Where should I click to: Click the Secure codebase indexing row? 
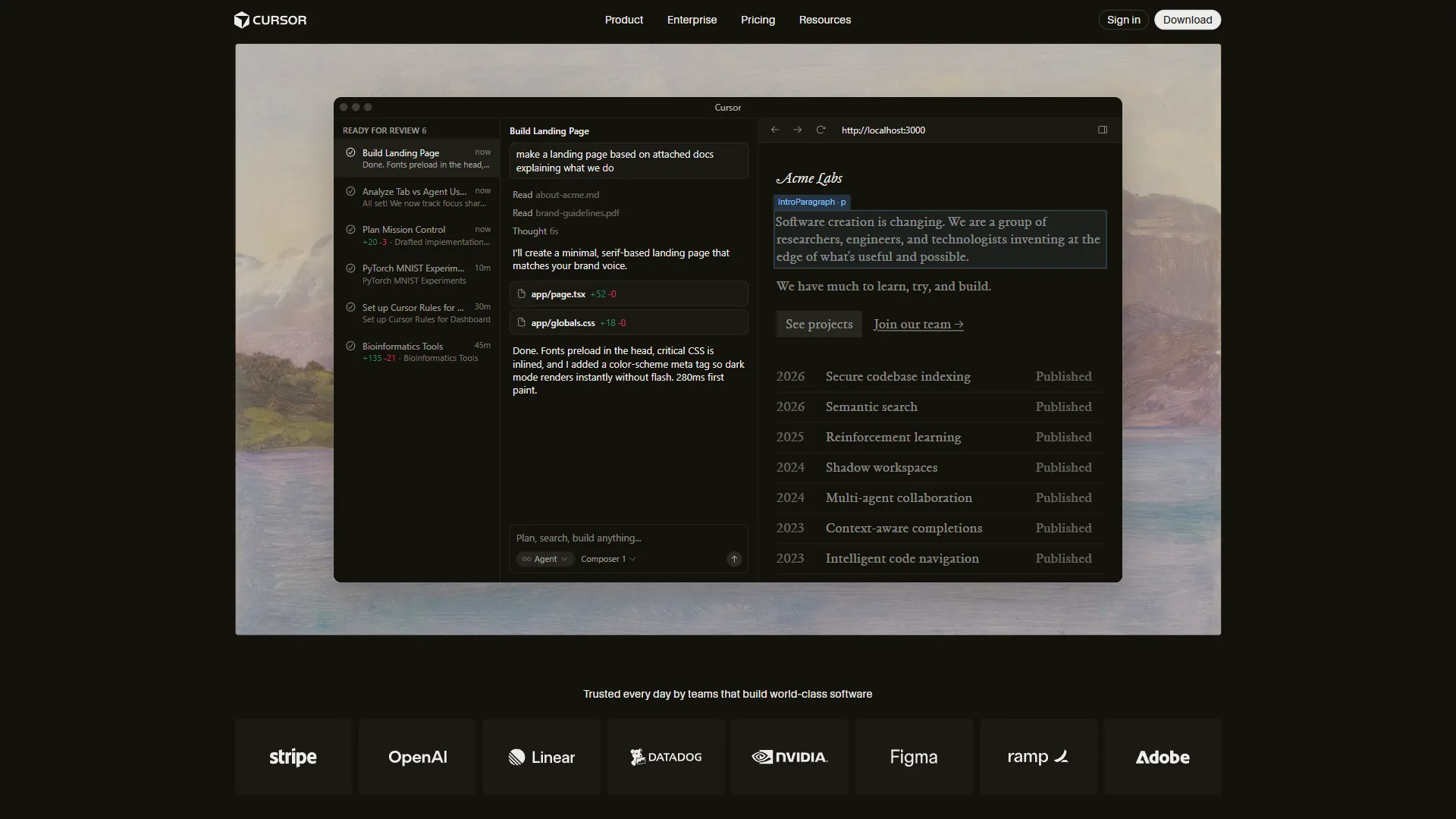tap(940, 376)
